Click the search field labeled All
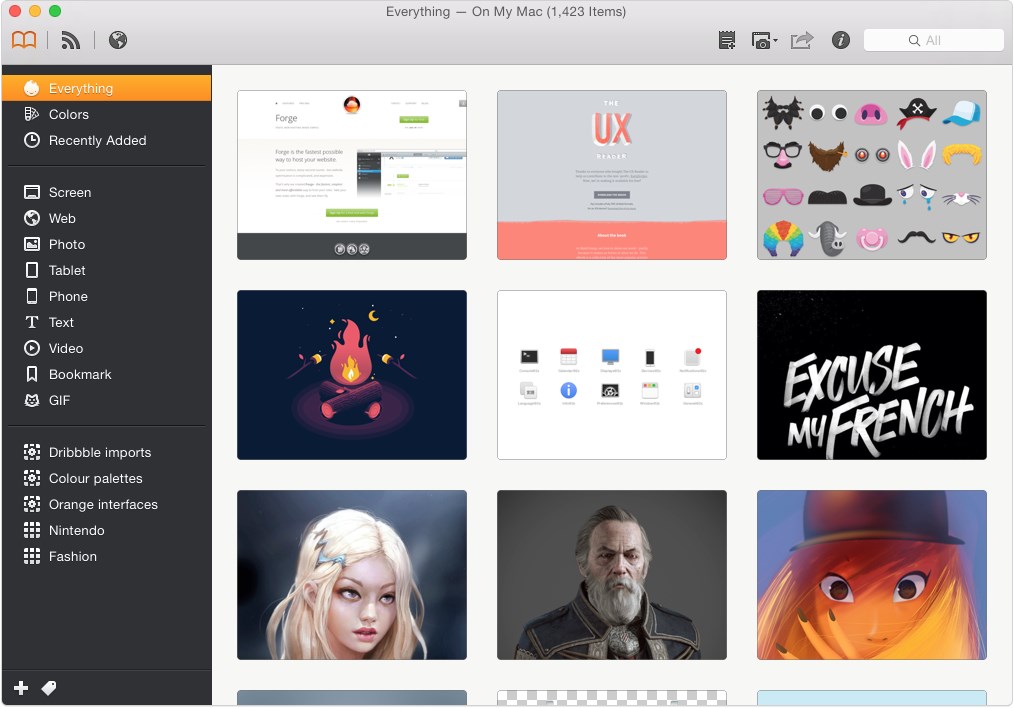 pyautogui.click(x=933, y=40)
